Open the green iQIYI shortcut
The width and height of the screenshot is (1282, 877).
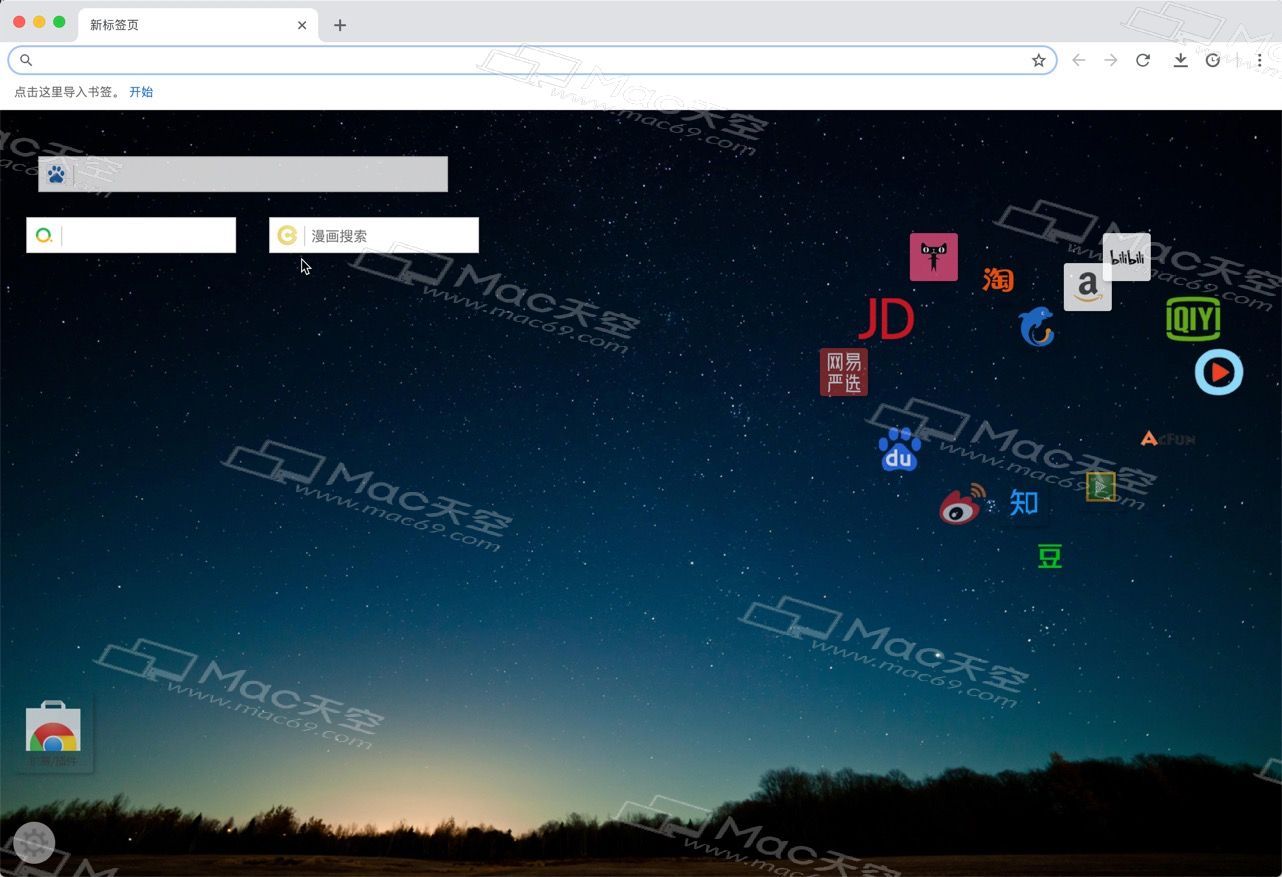[x=1193, y=319]
